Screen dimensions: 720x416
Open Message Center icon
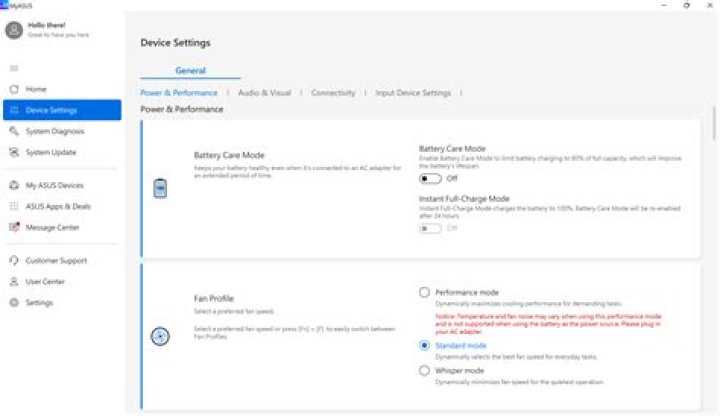[x=14, y=227]
